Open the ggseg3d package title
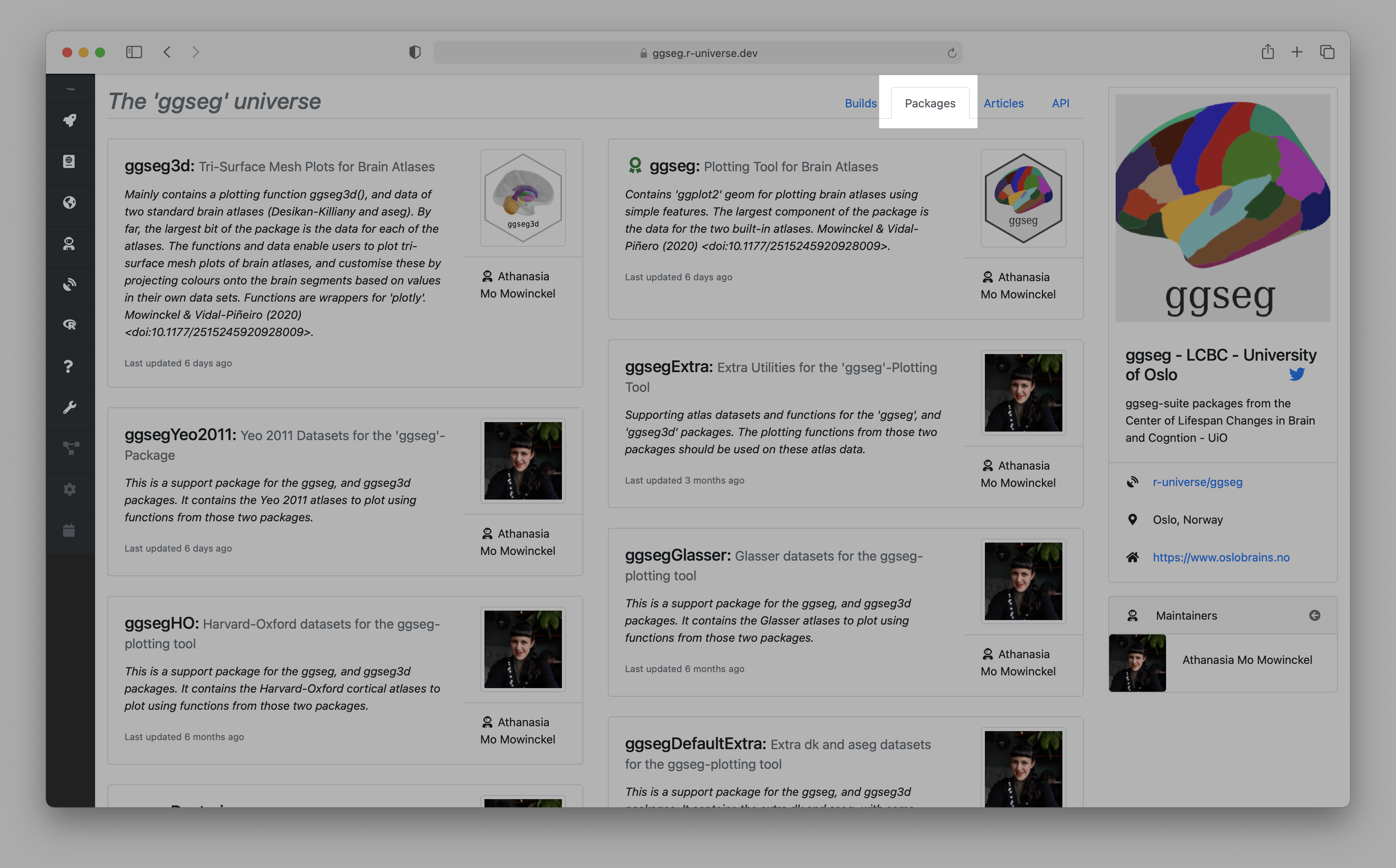Viewport: 1396px width, 868px height. (x=159, y=166)
